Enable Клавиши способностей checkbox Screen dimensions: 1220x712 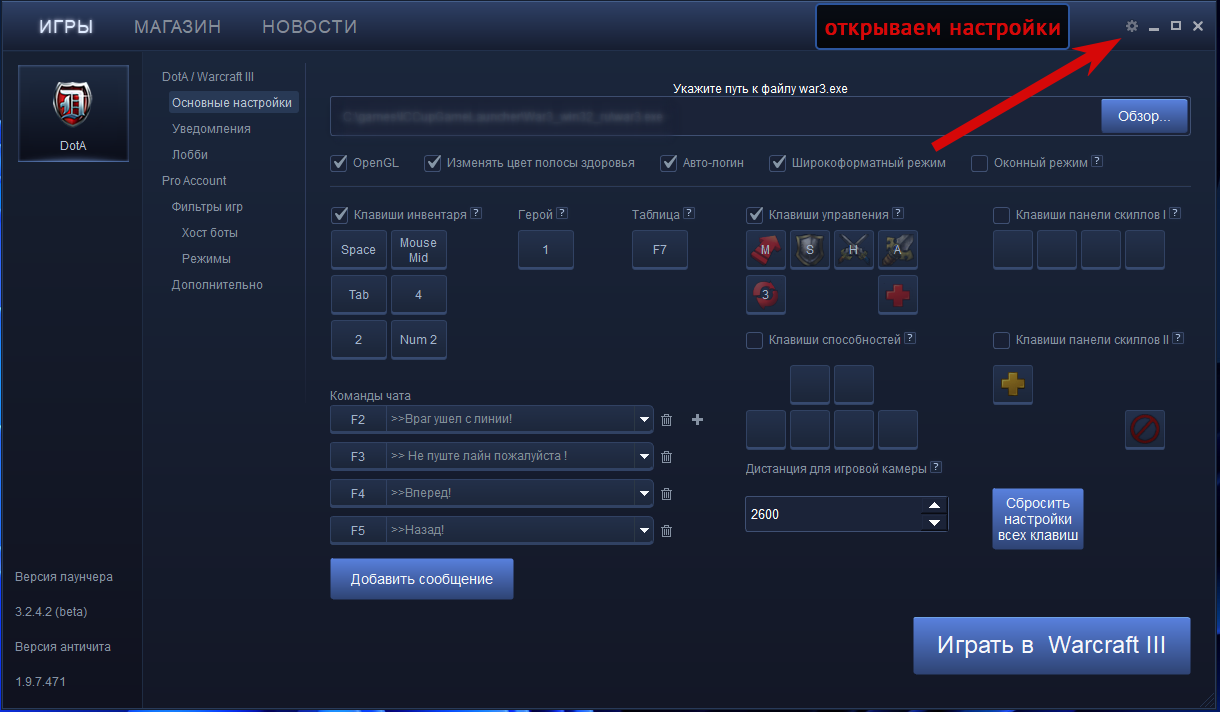pos(755,341)
